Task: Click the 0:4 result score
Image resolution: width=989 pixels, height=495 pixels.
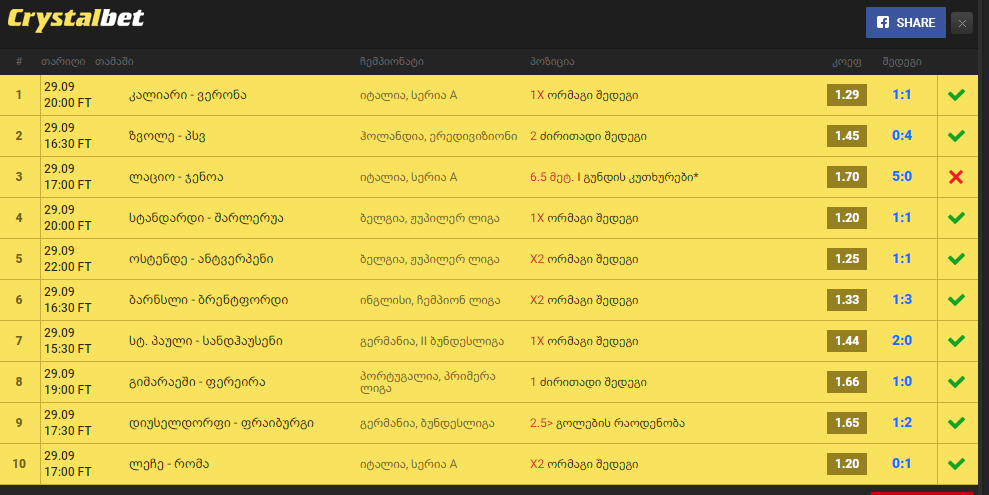Action: click(x=902, y=136)
